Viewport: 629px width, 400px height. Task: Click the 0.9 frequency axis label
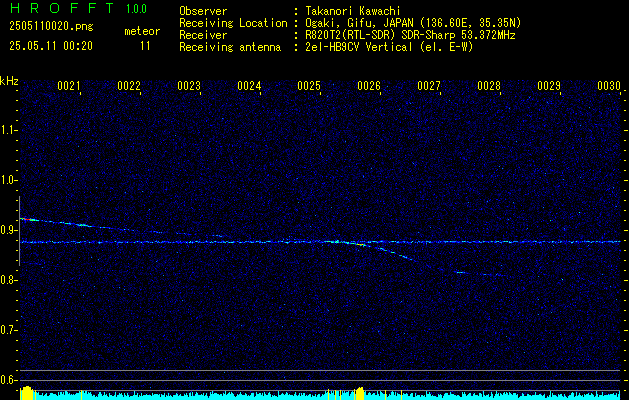click(8, 230)
